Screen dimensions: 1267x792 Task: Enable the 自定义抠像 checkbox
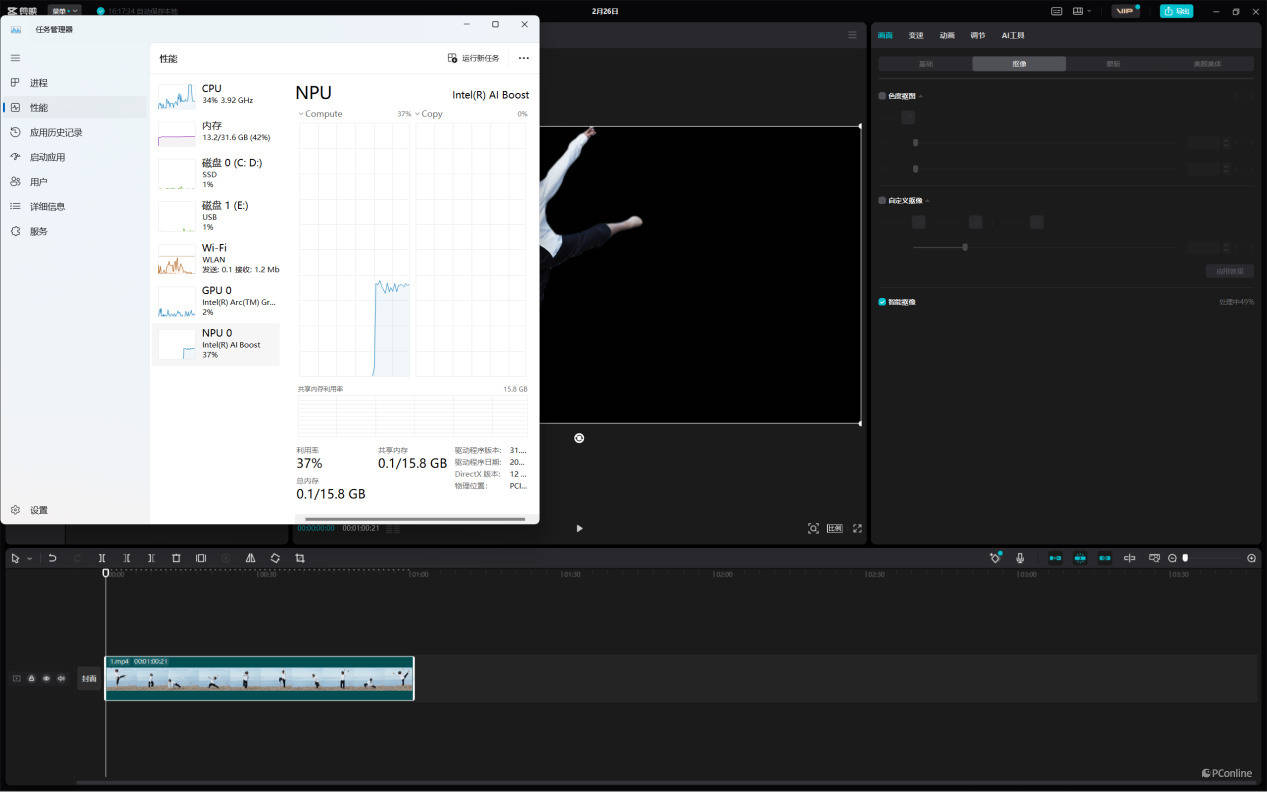[x=882, y=200]
